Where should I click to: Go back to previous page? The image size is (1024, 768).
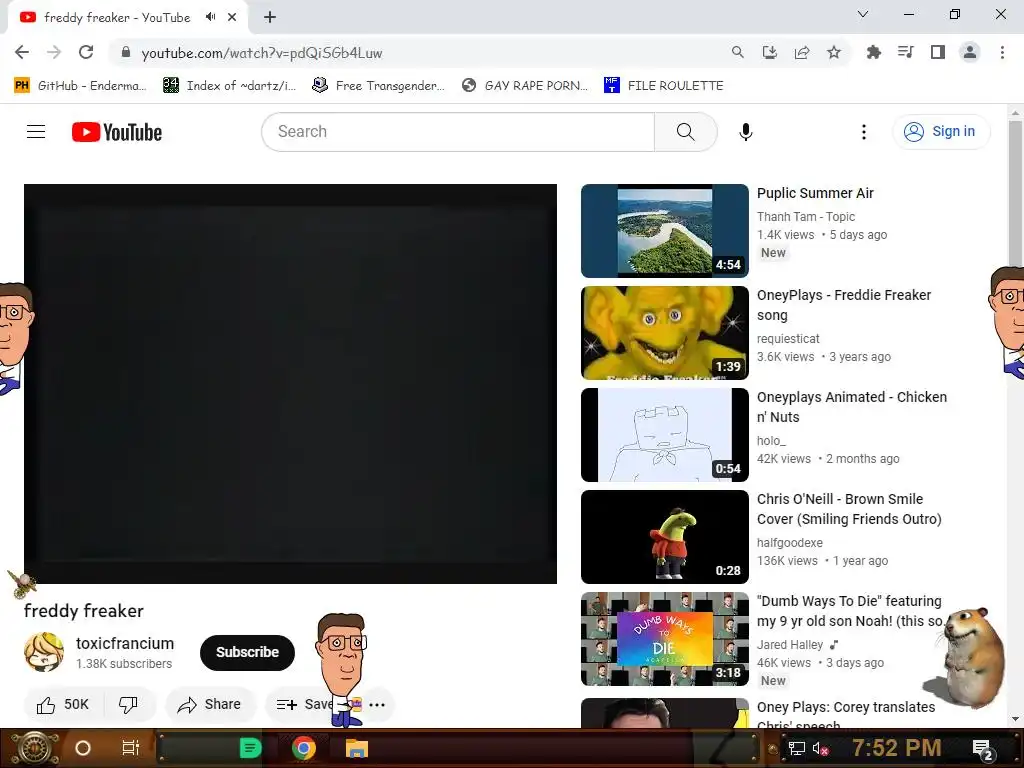point(22,52)
